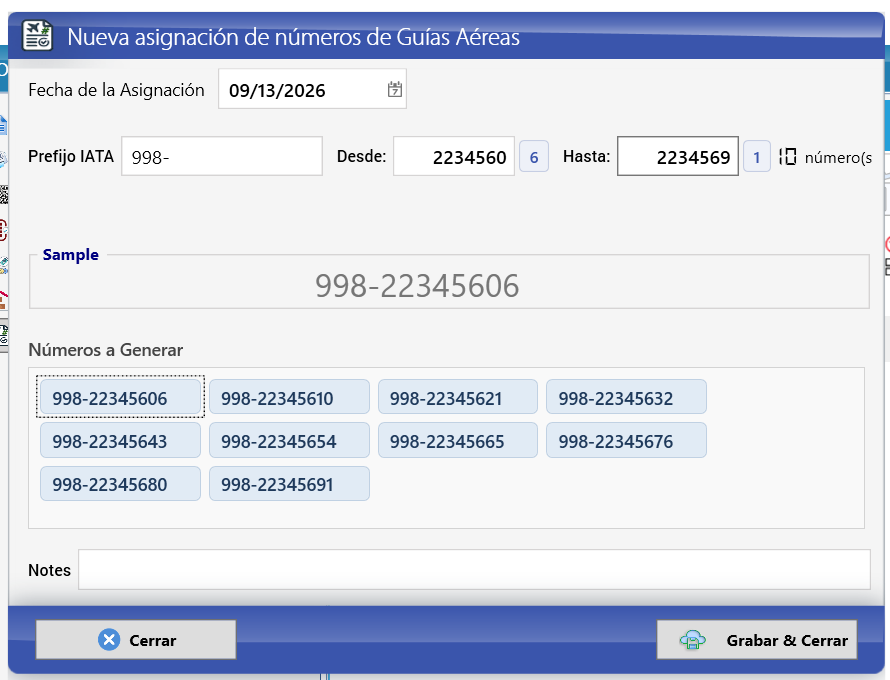This screenshot has width=890, height=680.
Task: Click the Desde: label
Action: point(362,156)
